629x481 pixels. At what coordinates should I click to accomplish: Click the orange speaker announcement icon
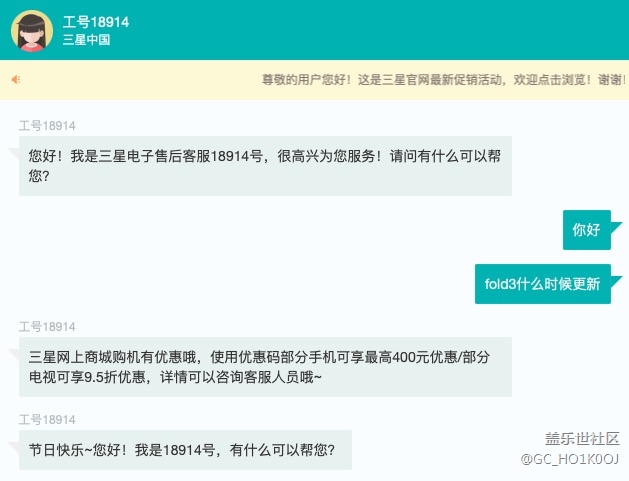(x=15, y=79)
